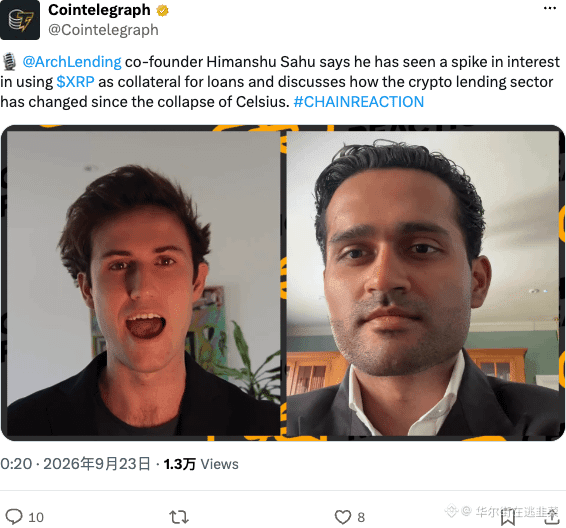Click the microphone emoji in tweet text
The height and width of the screenshot is (528, 566).
click(9, 61)
